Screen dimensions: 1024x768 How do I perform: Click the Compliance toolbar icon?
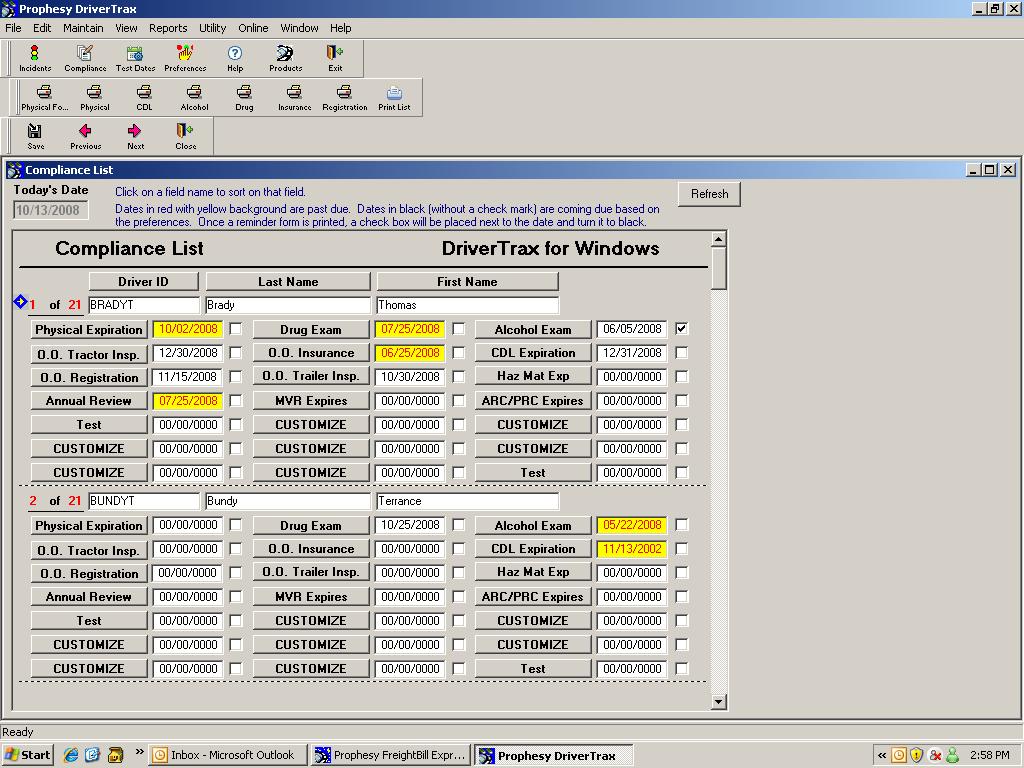[x=85, y=58]
